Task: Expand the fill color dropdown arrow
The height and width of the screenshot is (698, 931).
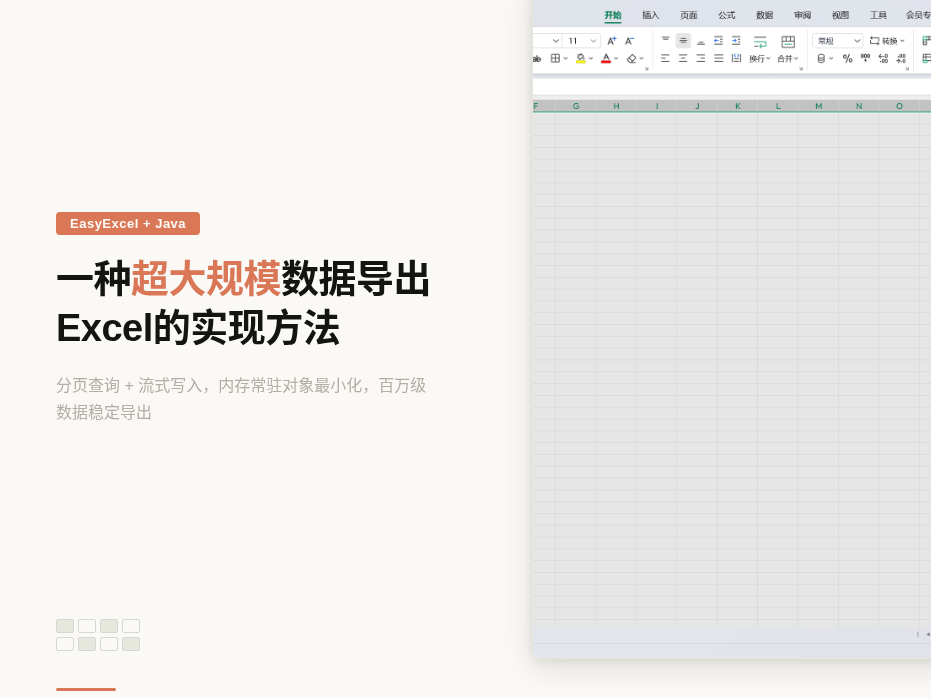Action: pos(591,59)
